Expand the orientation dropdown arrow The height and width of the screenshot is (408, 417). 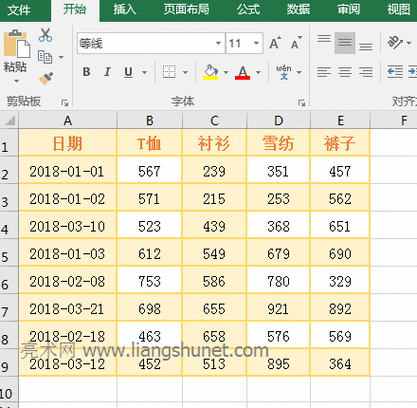(x=409, y=43)
